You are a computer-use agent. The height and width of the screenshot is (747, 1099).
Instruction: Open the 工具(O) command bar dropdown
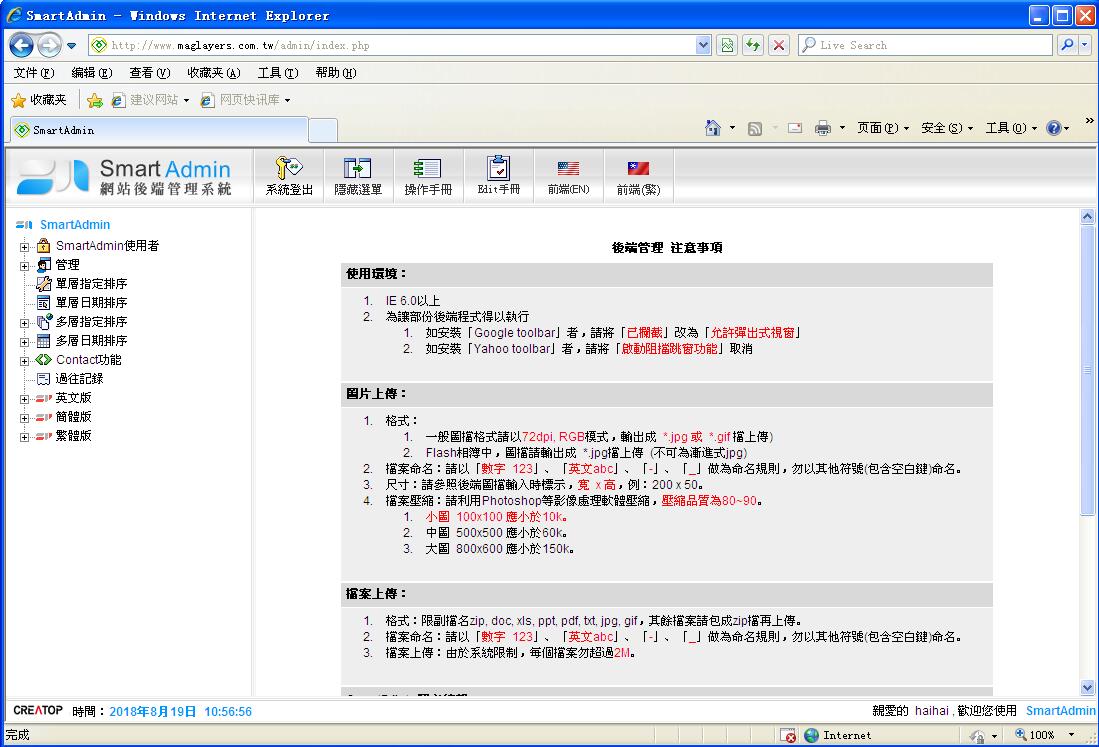1011,128
